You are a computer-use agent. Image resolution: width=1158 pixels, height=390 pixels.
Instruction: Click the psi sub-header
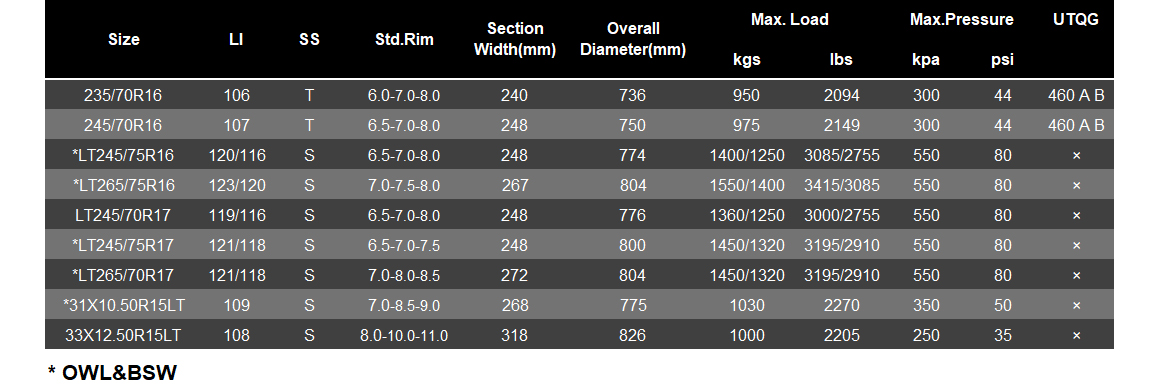tap(1002, 60)
